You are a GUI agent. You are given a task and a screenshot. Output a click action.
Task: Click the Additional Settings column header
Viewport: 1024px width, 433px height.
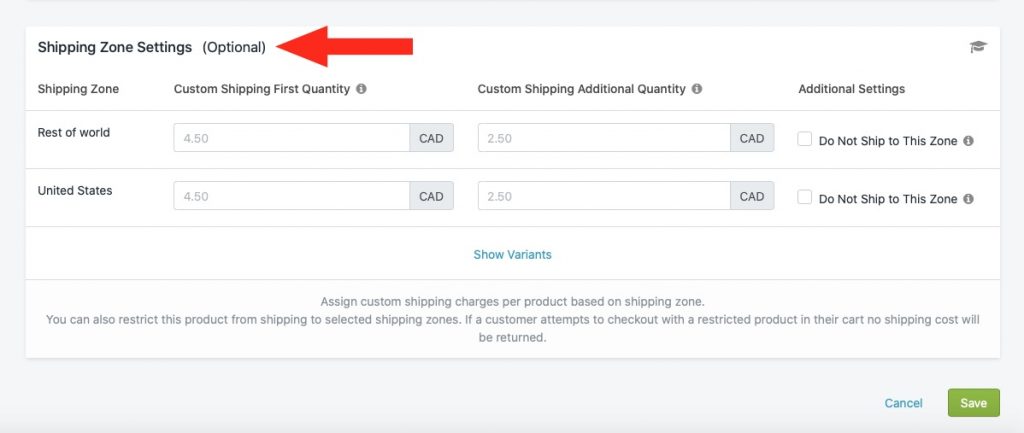point(852,89)
